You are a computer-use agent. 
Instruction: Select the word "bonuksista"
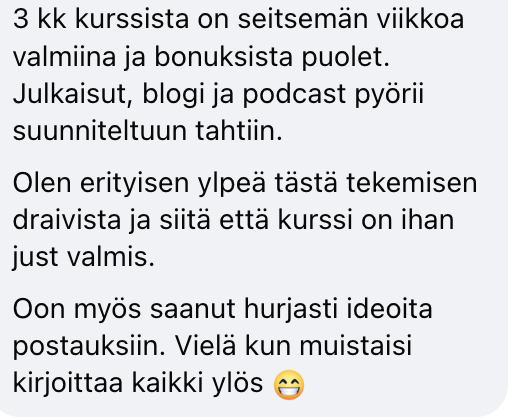point(224,57)
